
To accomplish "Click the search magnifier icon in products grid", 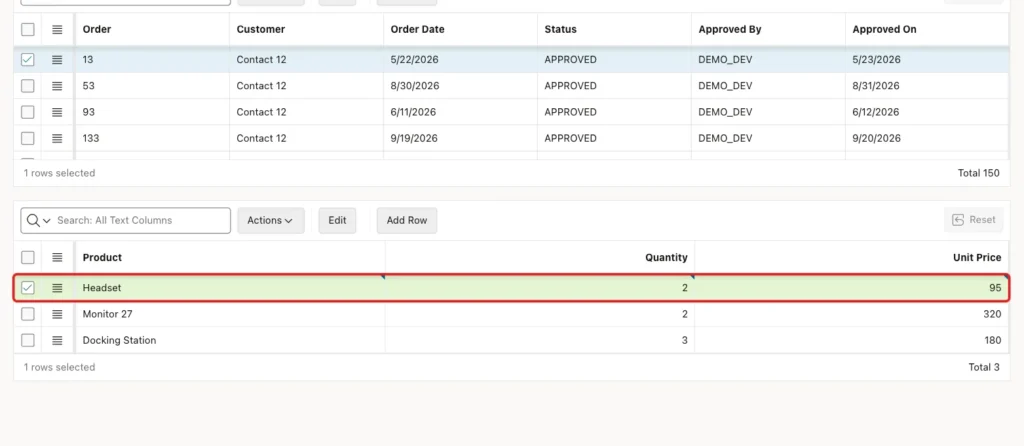I will pos(33,220).
